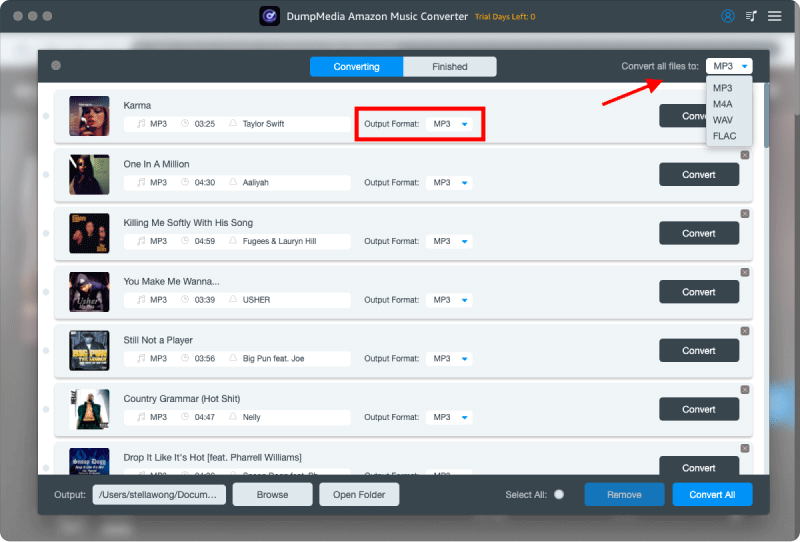The width and height of the screenshot is (800, 542).
Task: Open Killing Me Softly Output Format dropdown
Action: (x=449, y=241)
